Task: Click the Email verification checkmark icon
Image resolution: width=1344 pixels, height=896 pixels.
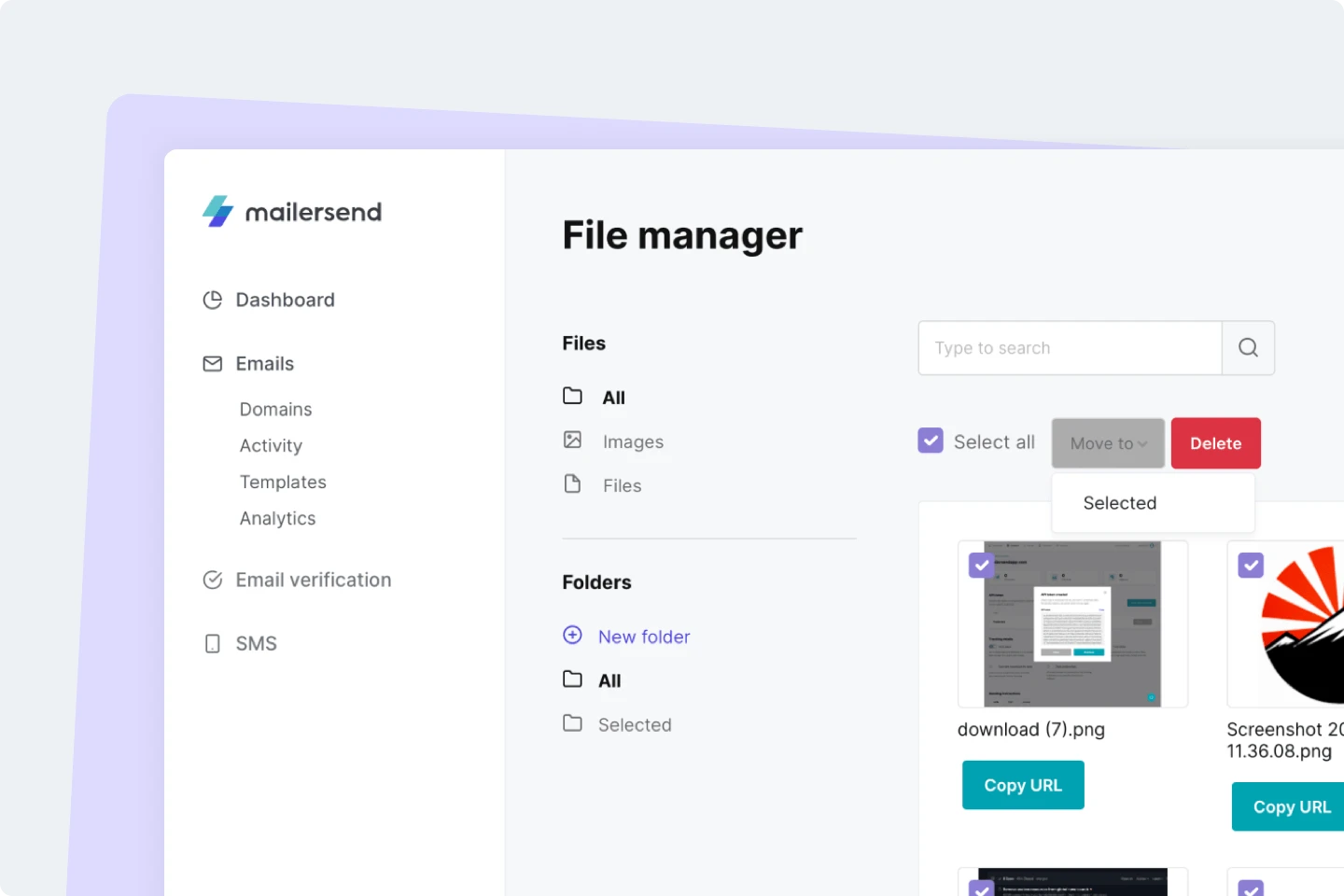Action: tap(213, 580)
